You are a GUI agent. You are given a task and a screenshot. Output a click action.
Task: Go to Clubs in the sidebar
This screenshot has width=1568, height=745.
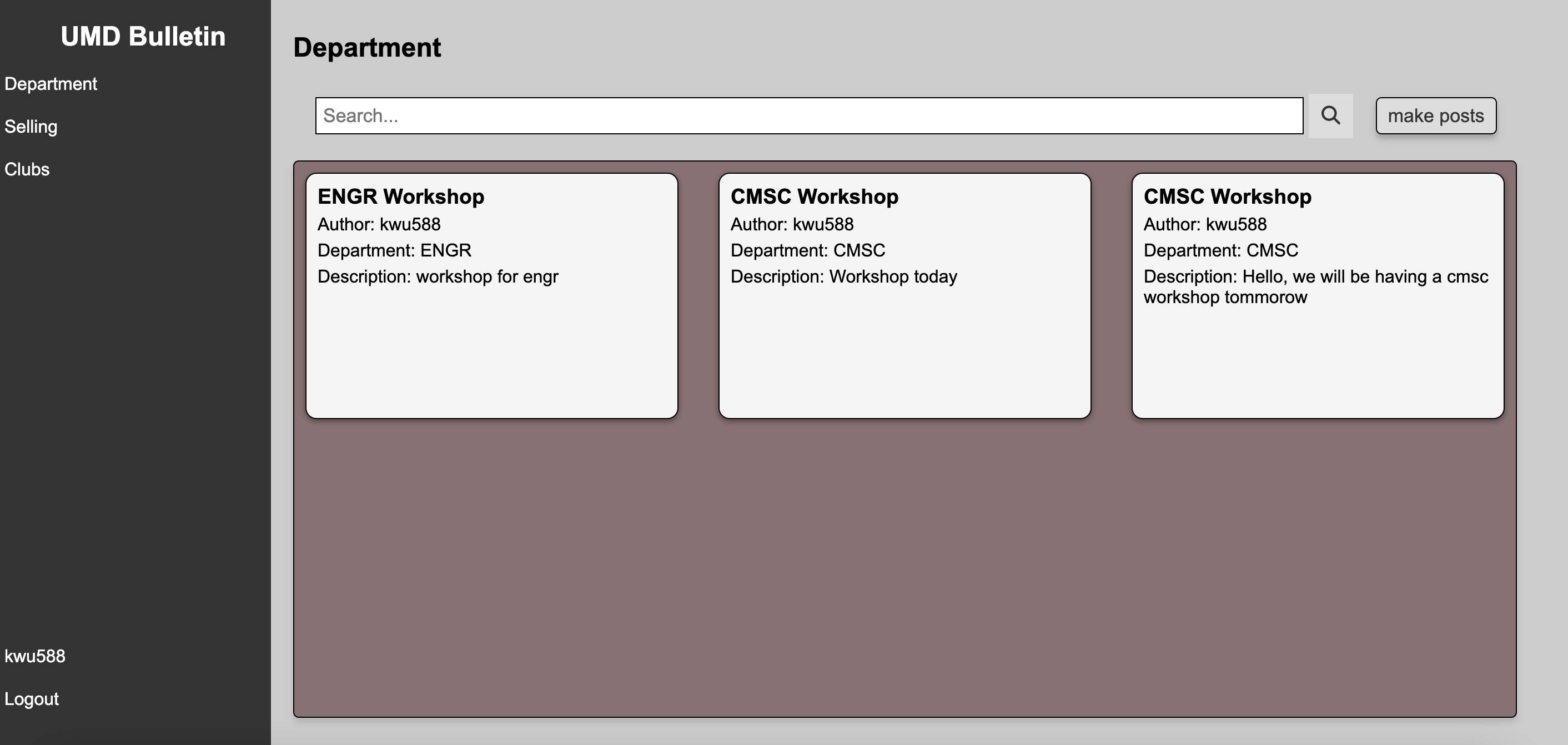pos(27,169)
